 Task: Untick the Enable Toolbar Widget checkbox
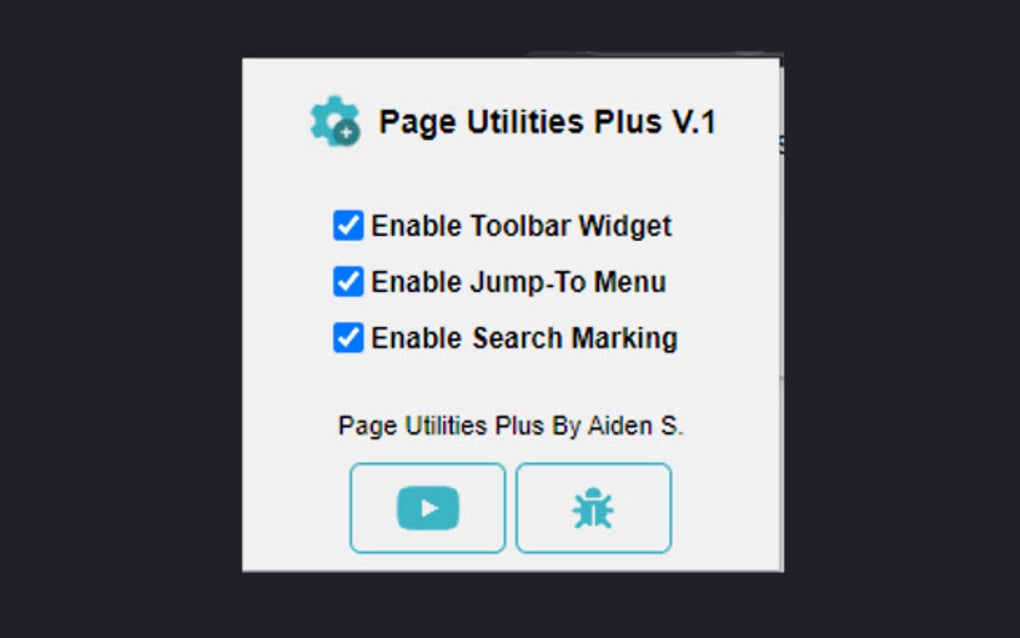coord(348,226)
